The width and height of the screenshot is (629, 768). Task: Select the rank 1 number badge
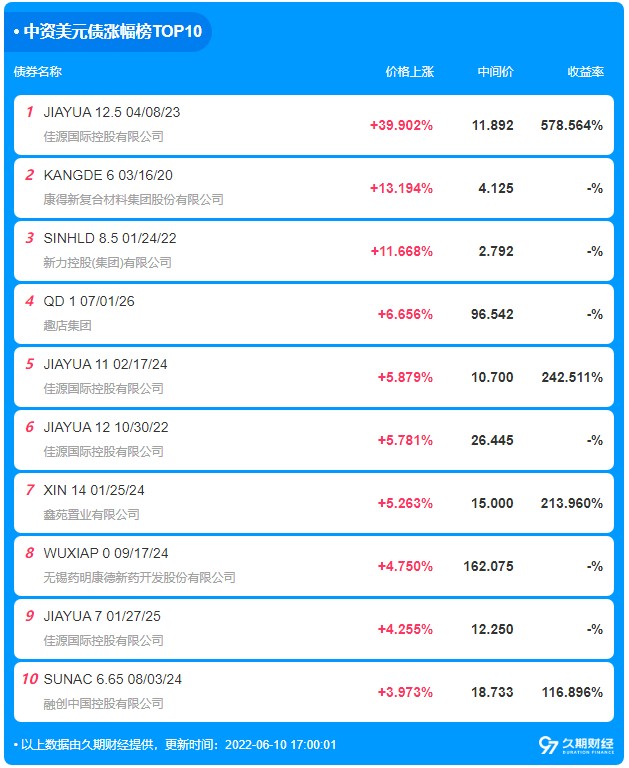[x=30, y=112]
